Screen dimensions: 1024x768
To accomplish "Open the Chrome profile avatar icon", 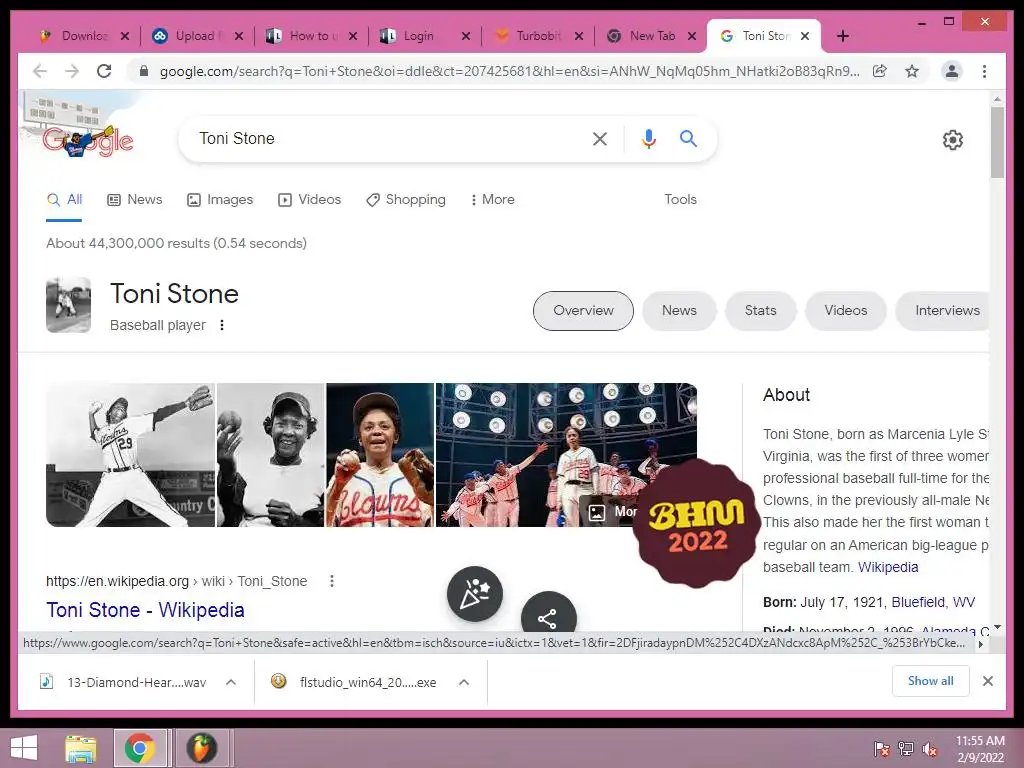I will 952,71.
